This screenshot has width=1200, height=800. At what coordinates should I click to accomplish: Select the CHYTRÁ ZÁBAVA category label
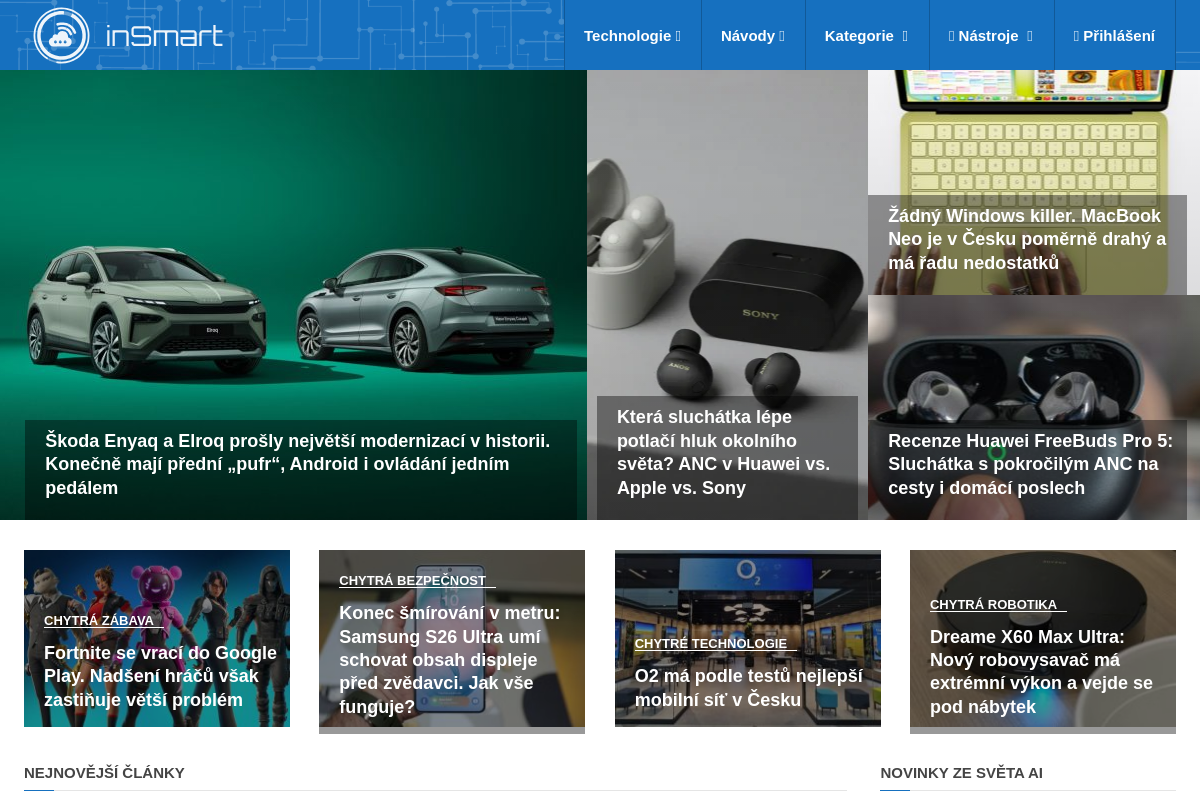[x=100, y=620]
